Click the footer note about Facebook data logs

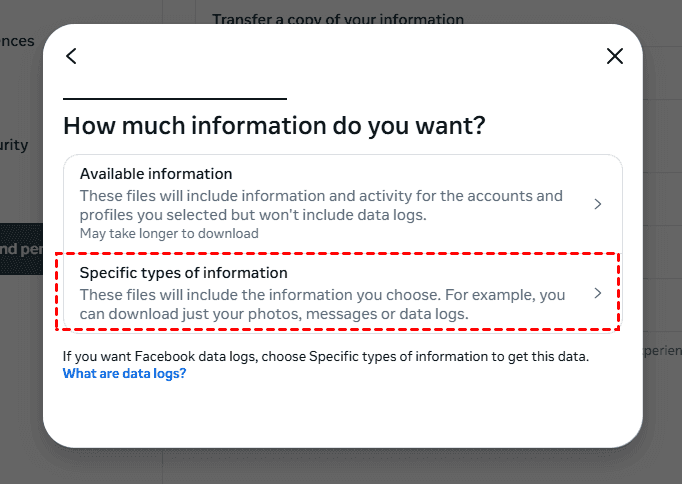click(325, 356)
